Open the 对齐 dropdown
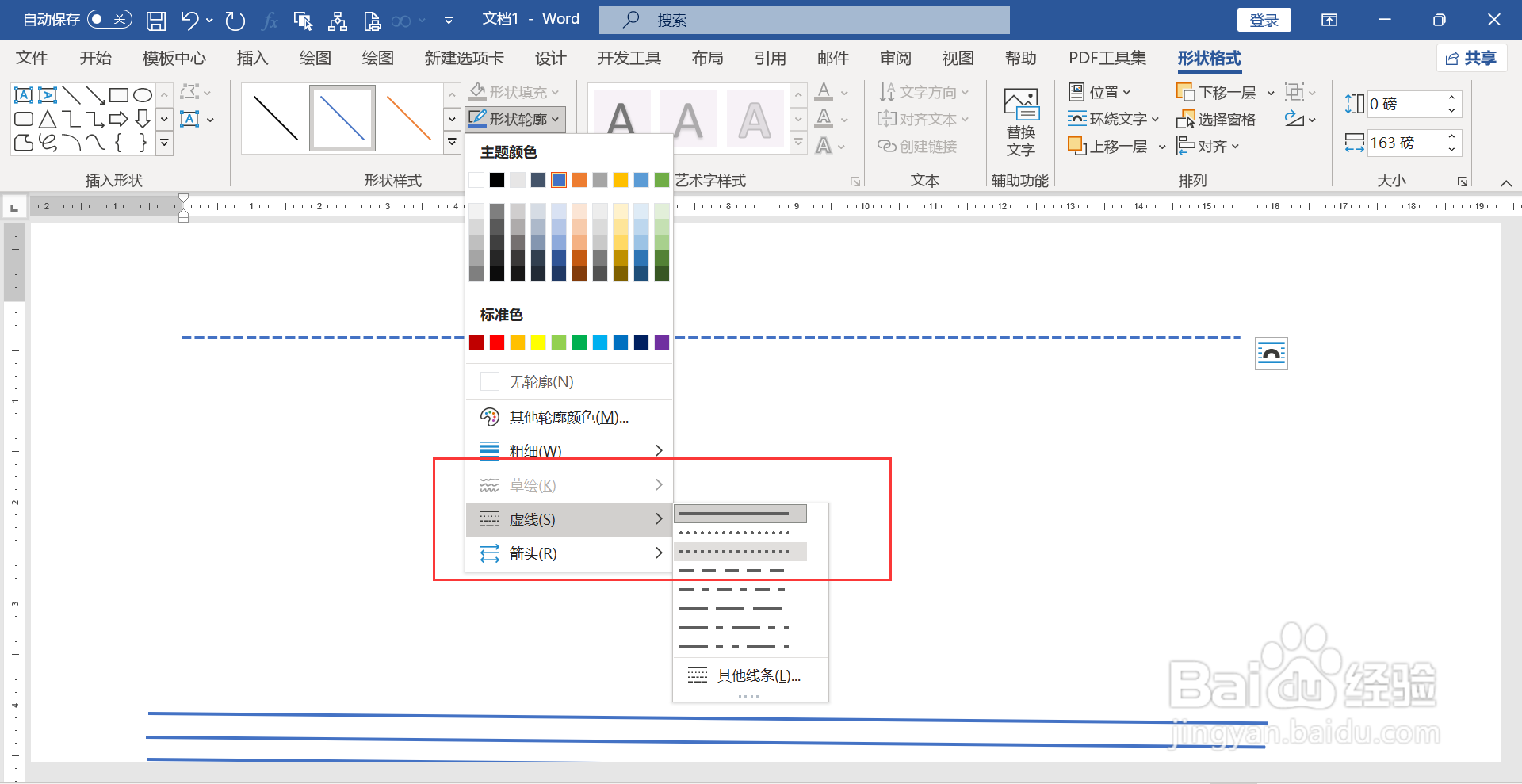Viewport: 1522px width, 784px height. (x=1208, y=146)
